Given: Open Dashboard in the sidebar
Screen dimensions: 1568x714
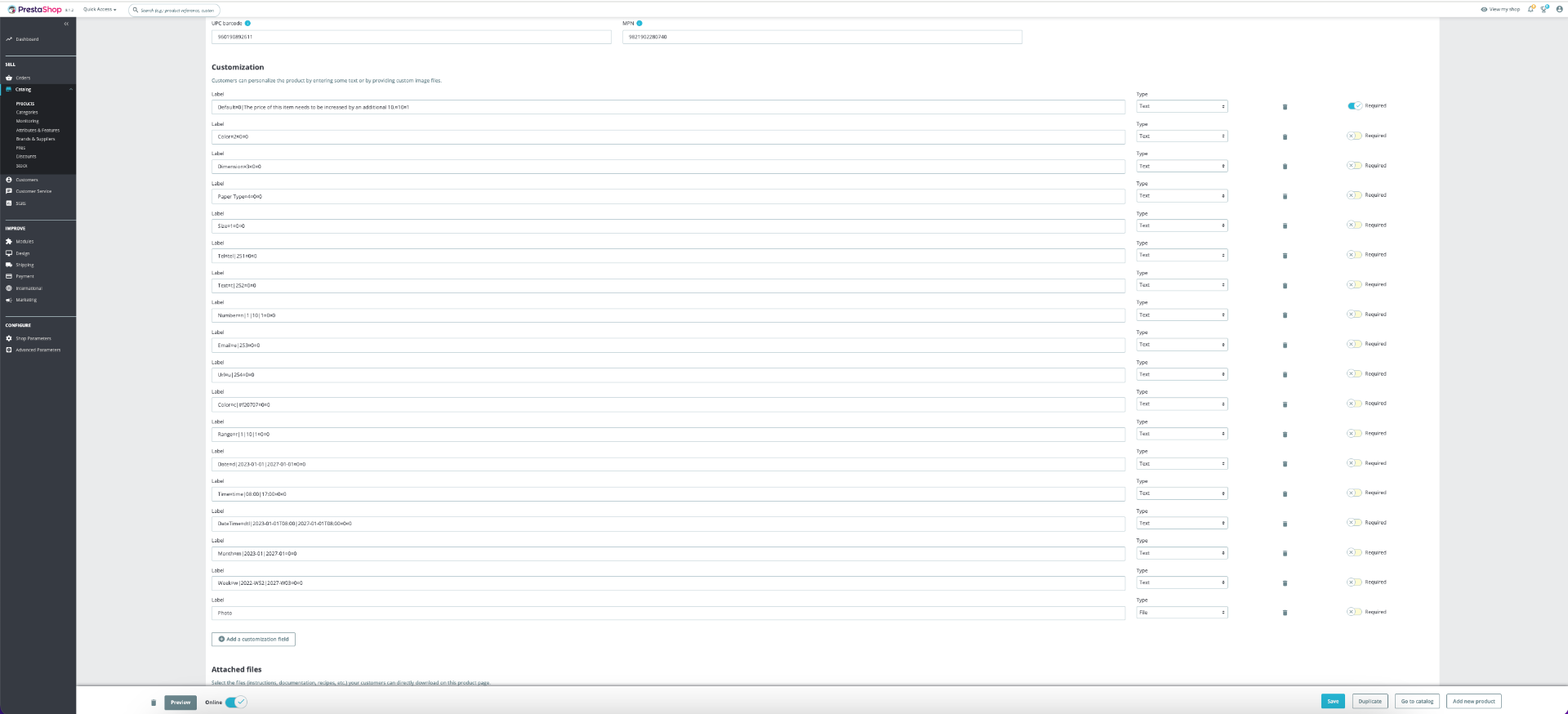Looking at the screenshot, I should click(x=27, y=39).
